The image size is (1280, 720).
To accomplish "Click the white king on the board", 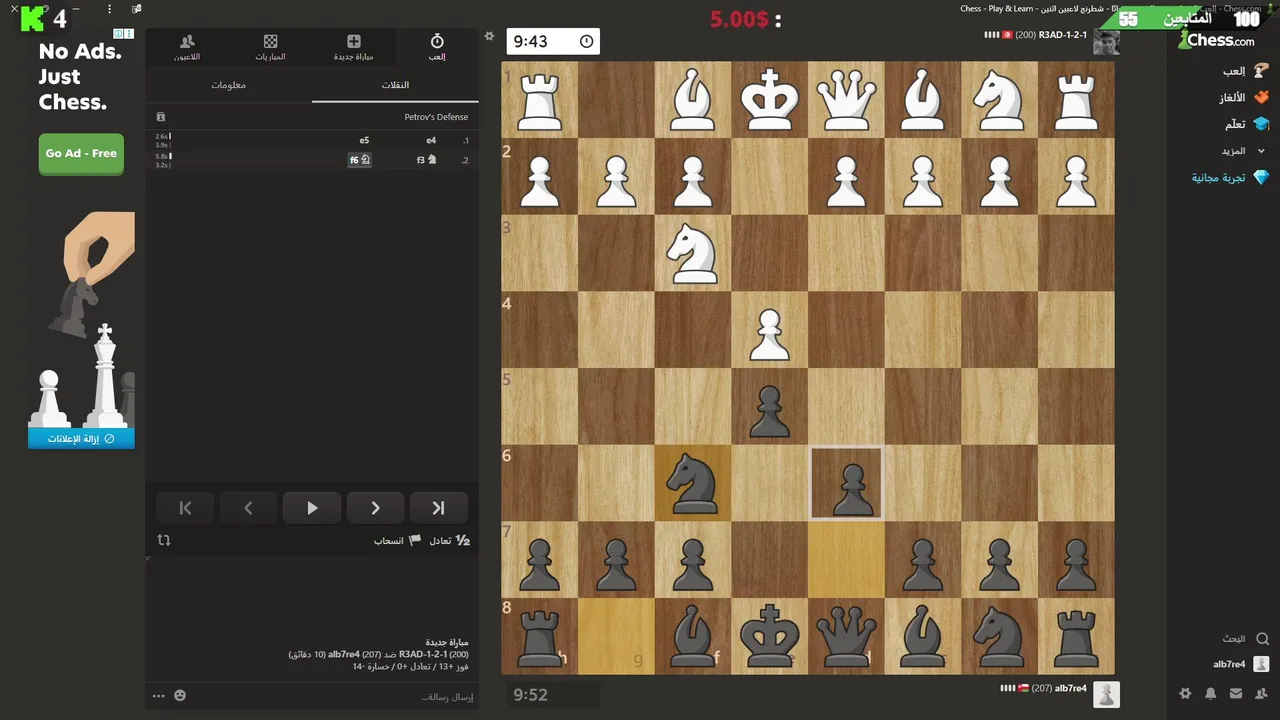I will (x=769, y=100).
